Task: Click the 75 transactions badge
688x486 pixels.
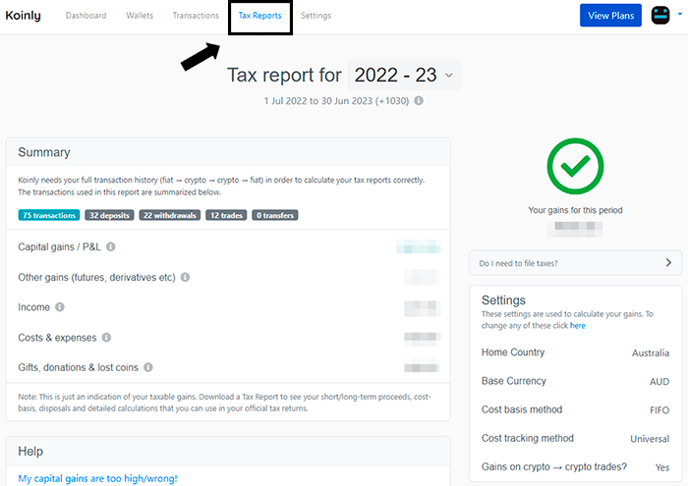Action: pos(49,215)
